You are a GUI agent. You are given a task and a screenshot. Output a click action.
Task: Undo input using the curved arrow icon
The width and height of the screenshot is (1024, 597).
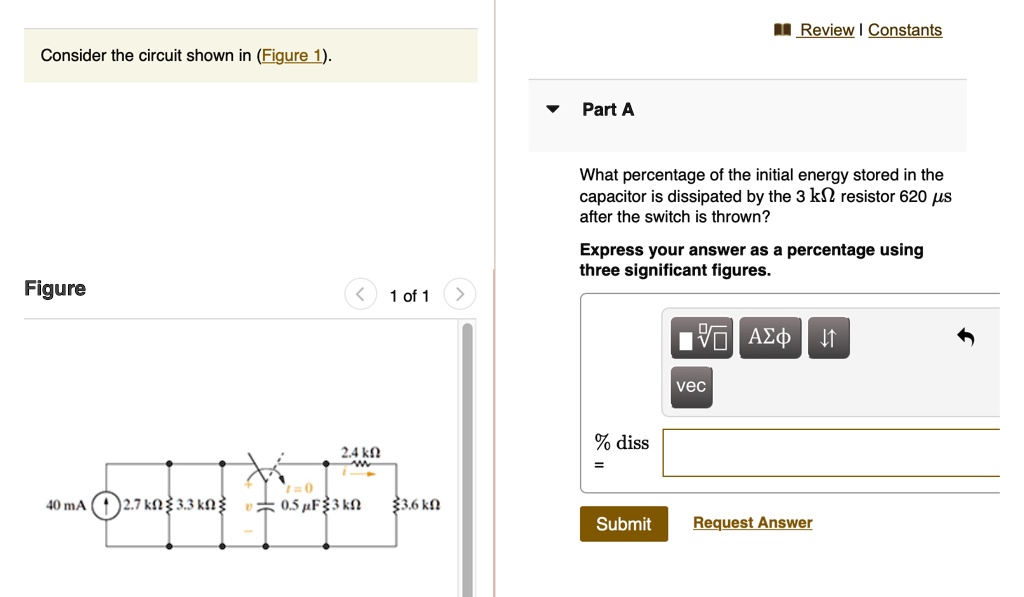[965, 338]
